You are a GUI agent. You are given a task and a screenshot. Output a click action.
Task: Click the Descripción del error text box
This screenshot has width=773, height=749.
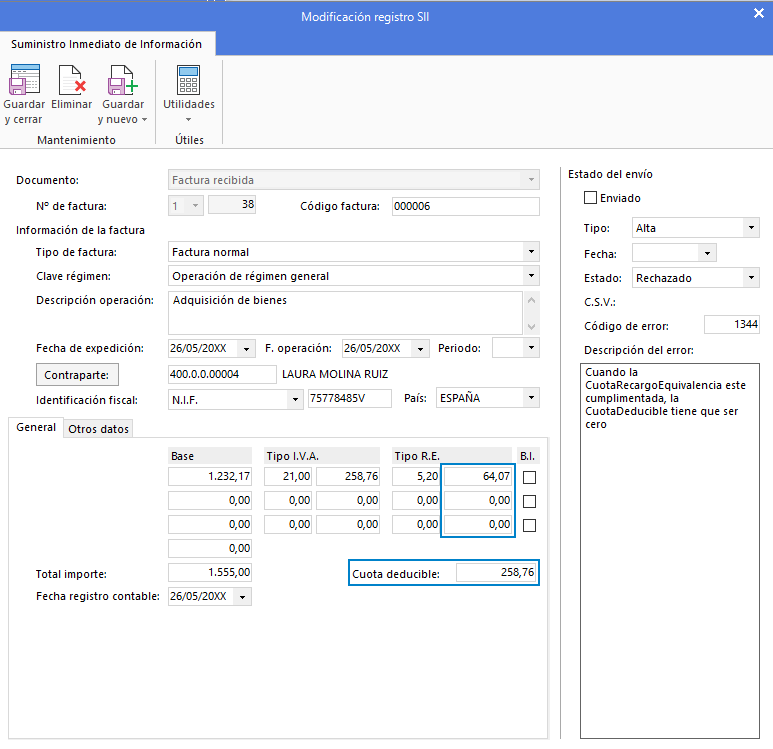(669, 551)
